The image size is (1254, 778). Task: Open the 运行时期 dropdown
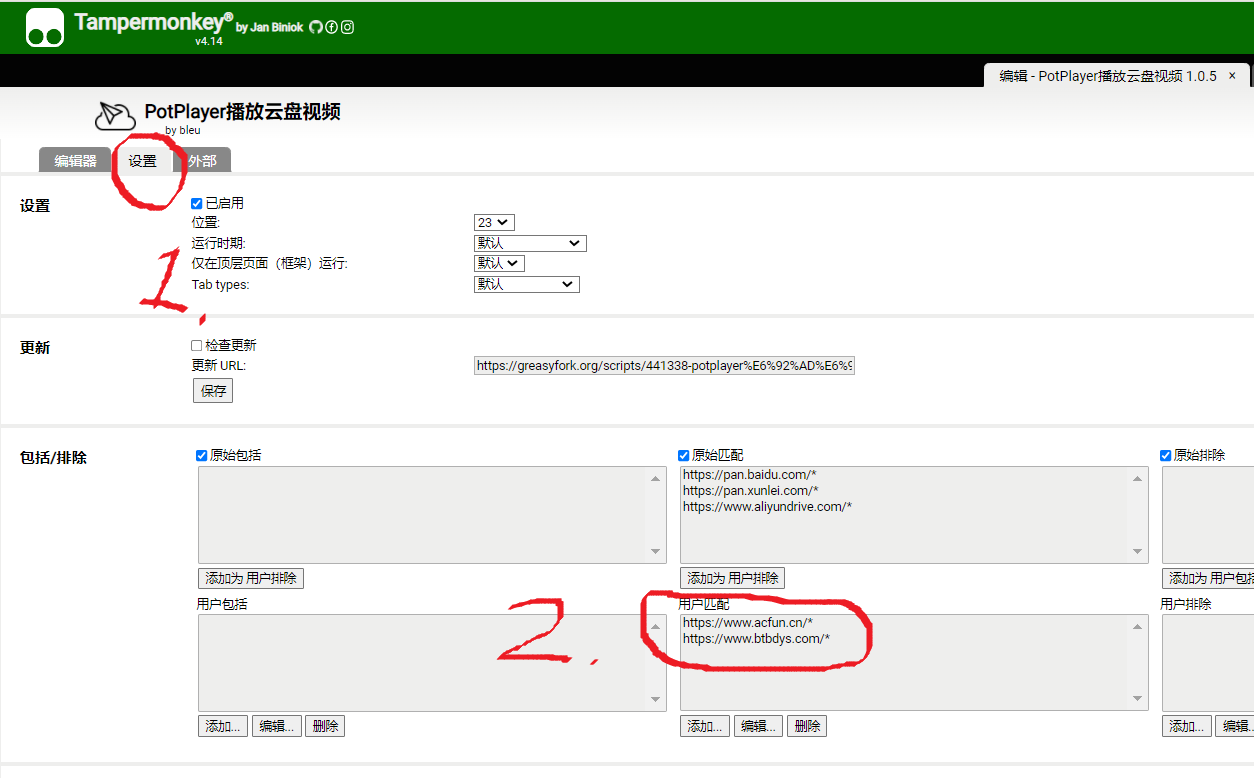click(x=530, y=243)
